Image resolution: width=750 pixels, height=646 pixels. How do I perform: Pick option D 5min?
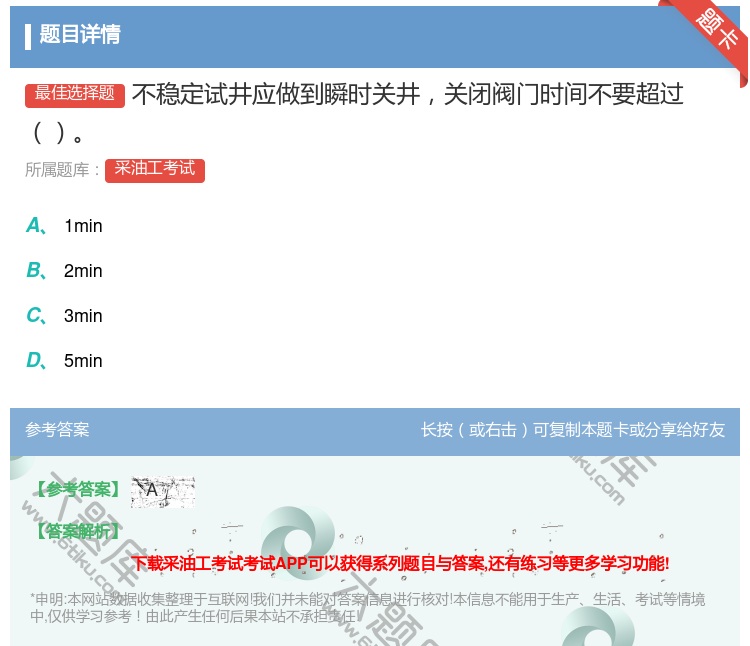[x=64, y=361]
